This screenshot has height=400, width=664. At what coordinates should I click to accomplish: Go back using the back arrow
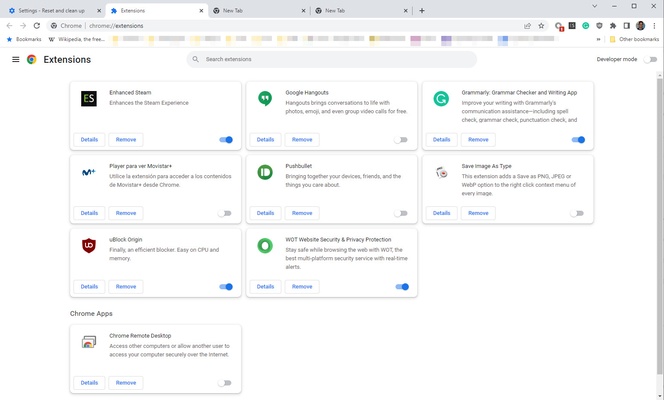tap(9, 26)
